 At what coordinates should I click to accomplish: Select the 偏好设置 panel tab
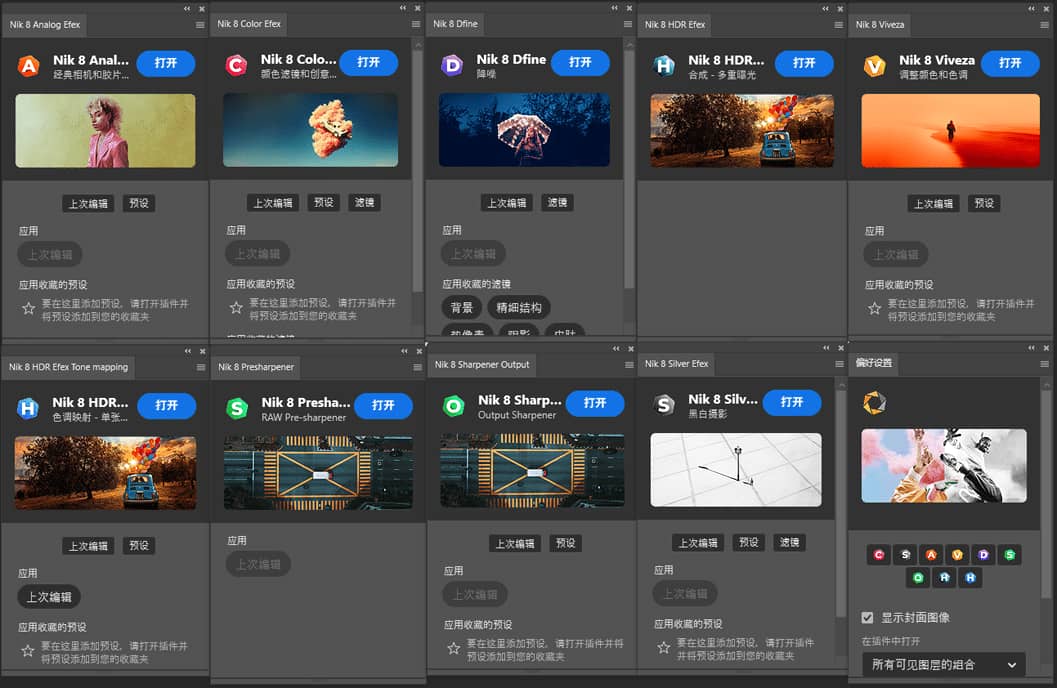pyautogui.click(x=874, y=363)
